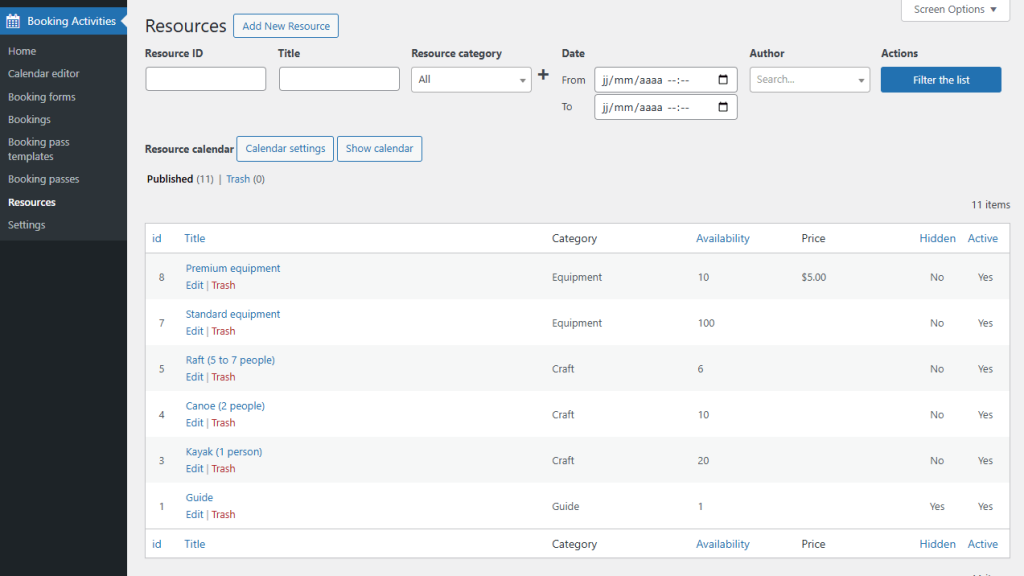The image size is (1024, 576).
Task: Go to Booking forms menu item
Action: pos(42,97)
